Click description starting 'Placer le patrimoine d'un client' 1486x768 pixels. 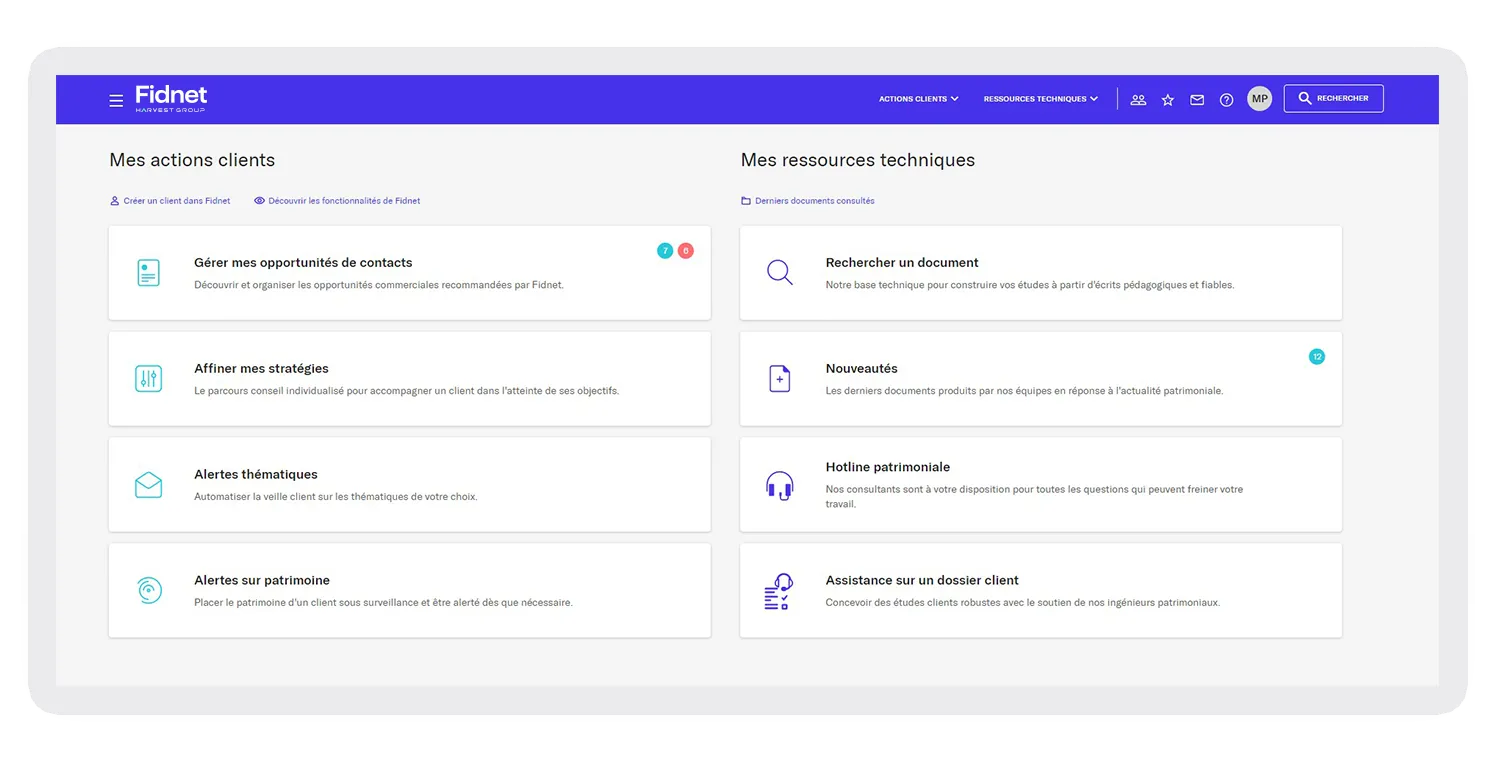(x=383, y=603)
